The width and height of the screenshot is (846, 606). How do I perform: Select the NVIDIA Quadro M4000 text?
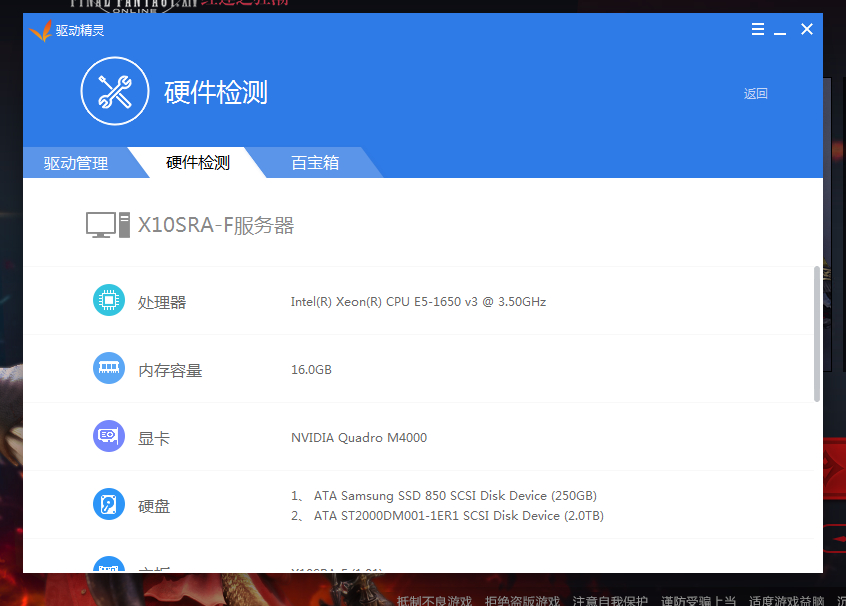tap(359, 438)
